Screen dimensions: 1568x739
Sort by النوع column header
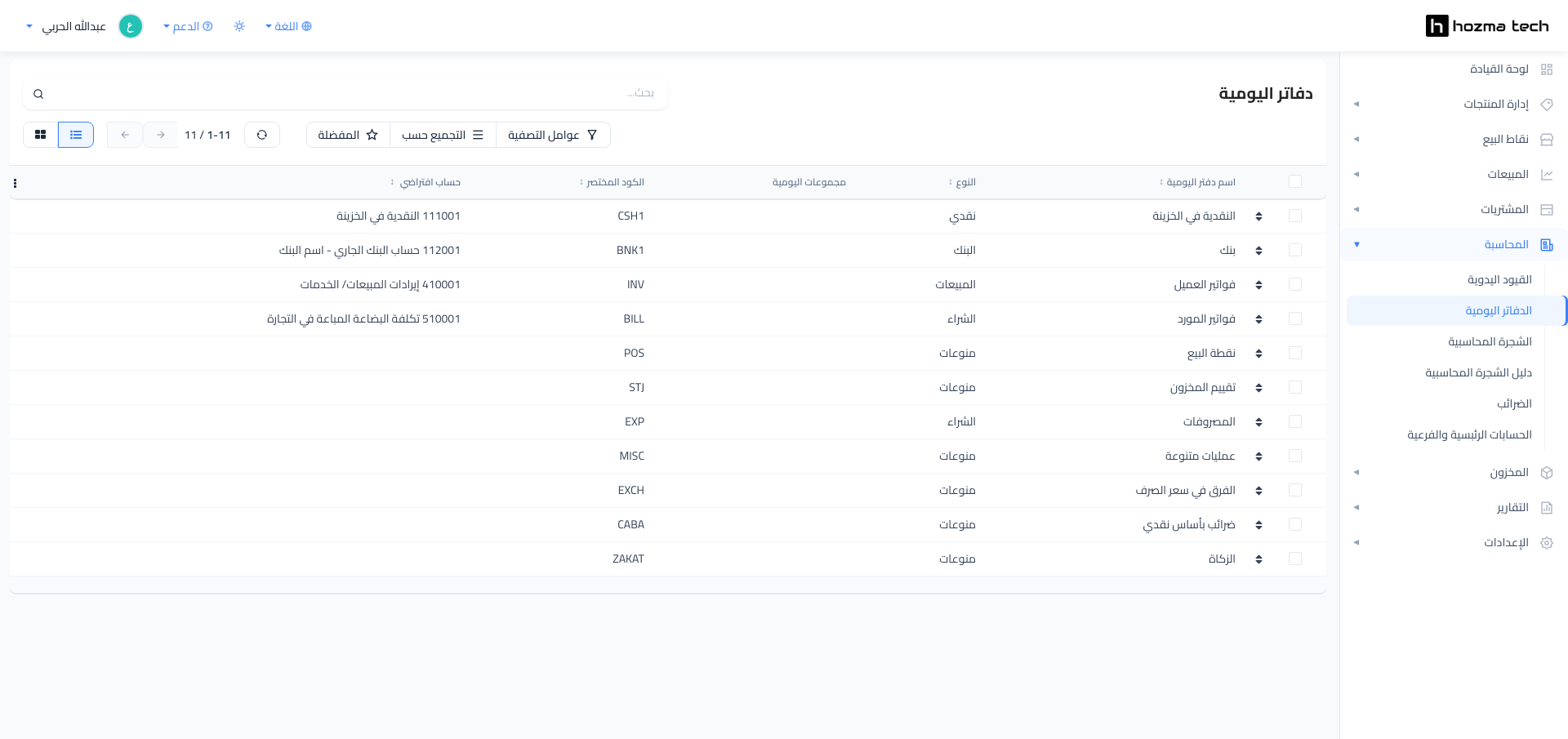[x=963, y=182]
